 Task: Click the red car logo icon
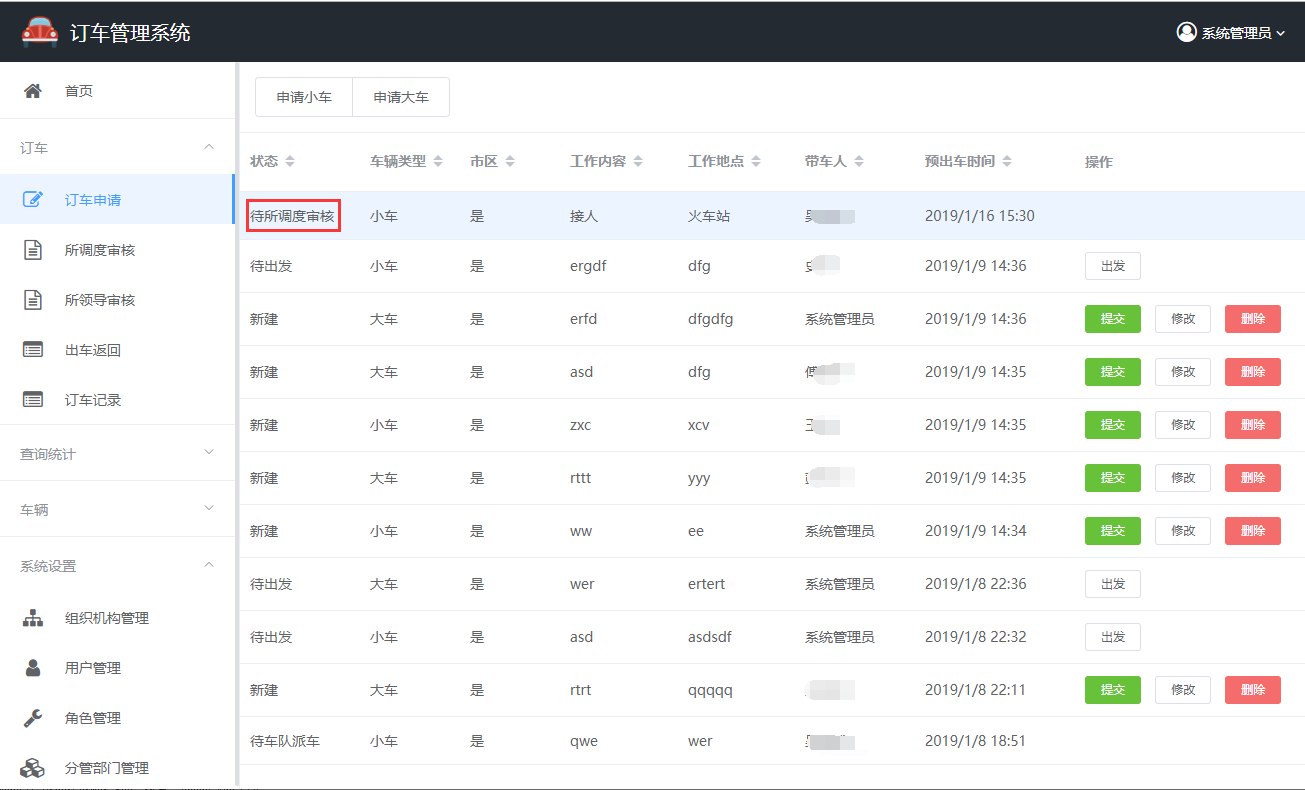coord(40,31)
